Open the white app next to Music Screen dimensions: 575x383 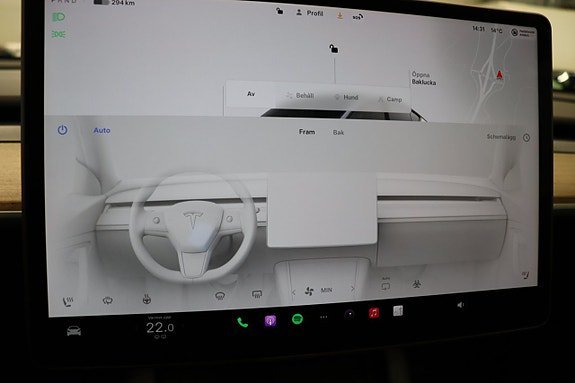(x=398, y=311)
